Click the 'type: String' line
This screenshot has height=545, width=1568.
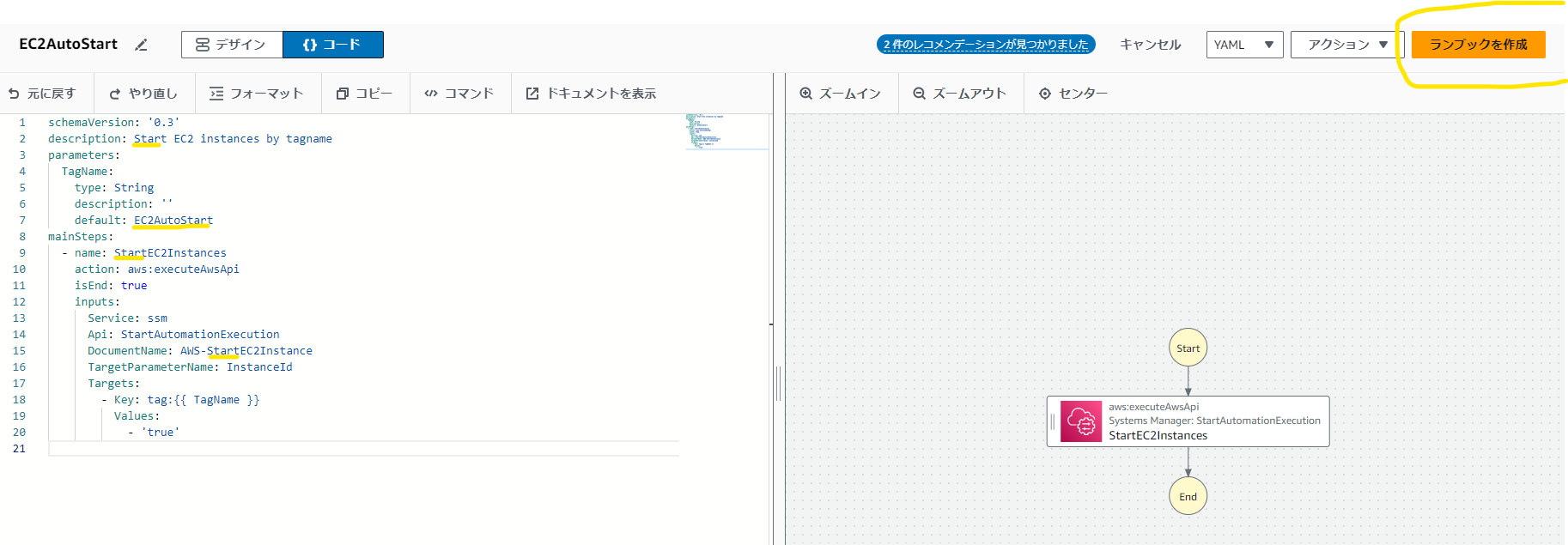tap(114, 188)
